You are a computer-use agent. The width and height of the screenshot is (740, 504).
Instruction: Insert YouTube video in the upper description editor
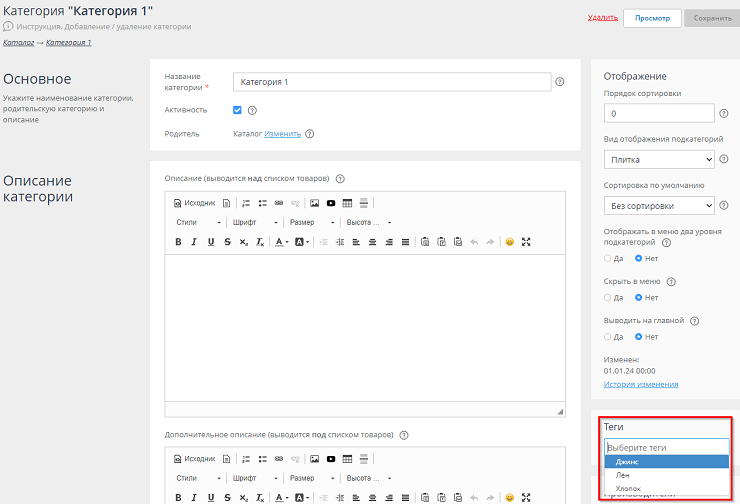pos(330,203)
